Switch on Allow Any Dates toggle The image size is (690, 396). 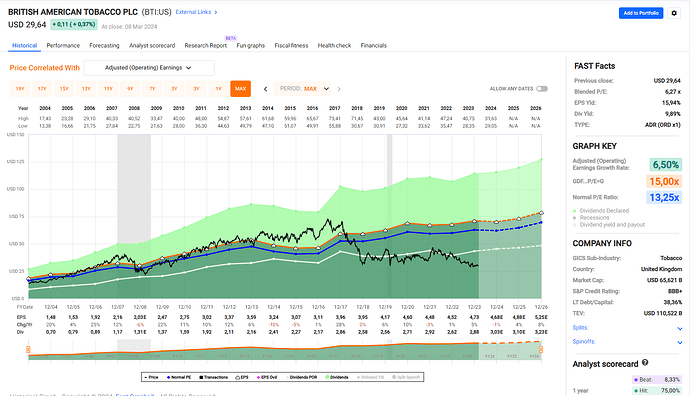point(542,89)
